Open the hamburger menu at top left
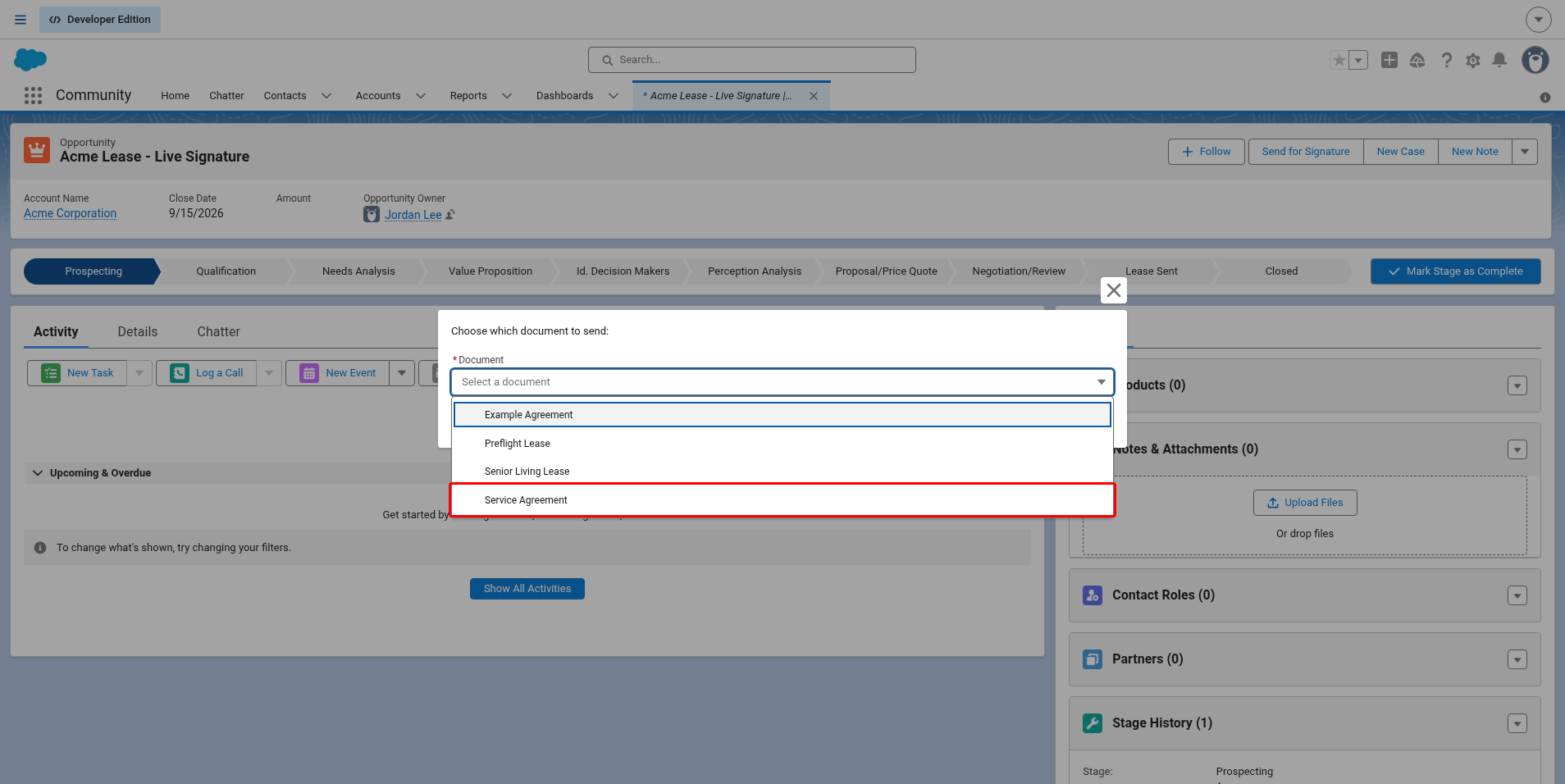The image size is (1565, 784). click(x=21, y=20)
